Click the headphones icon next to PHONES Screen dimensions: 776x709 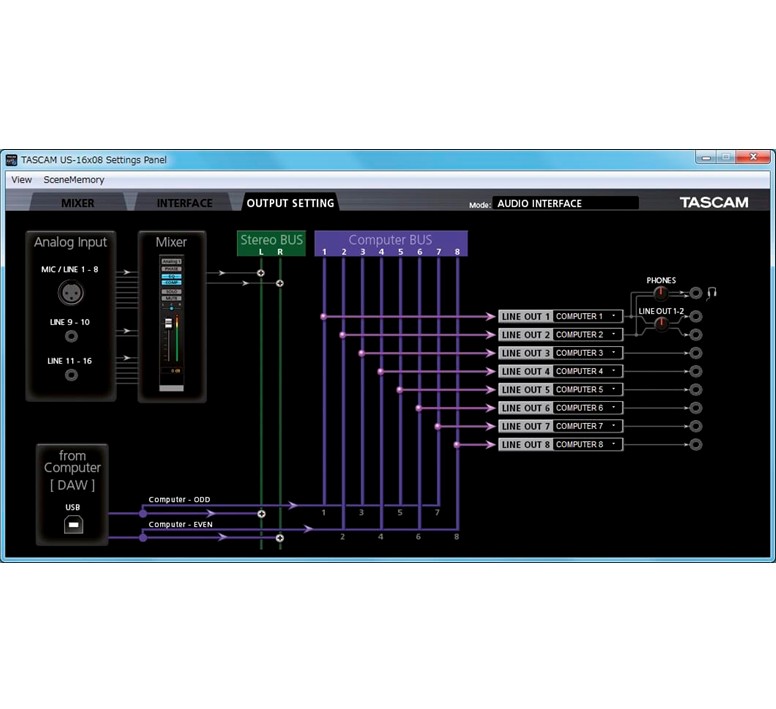pyautogui.click(x=713, y=293)
